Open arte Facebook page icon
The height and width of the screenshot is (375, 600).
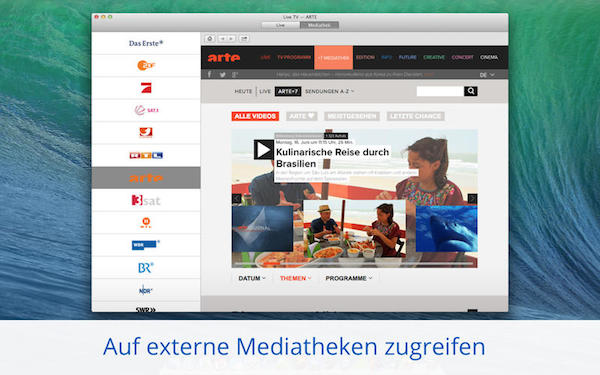coord(209,75)
